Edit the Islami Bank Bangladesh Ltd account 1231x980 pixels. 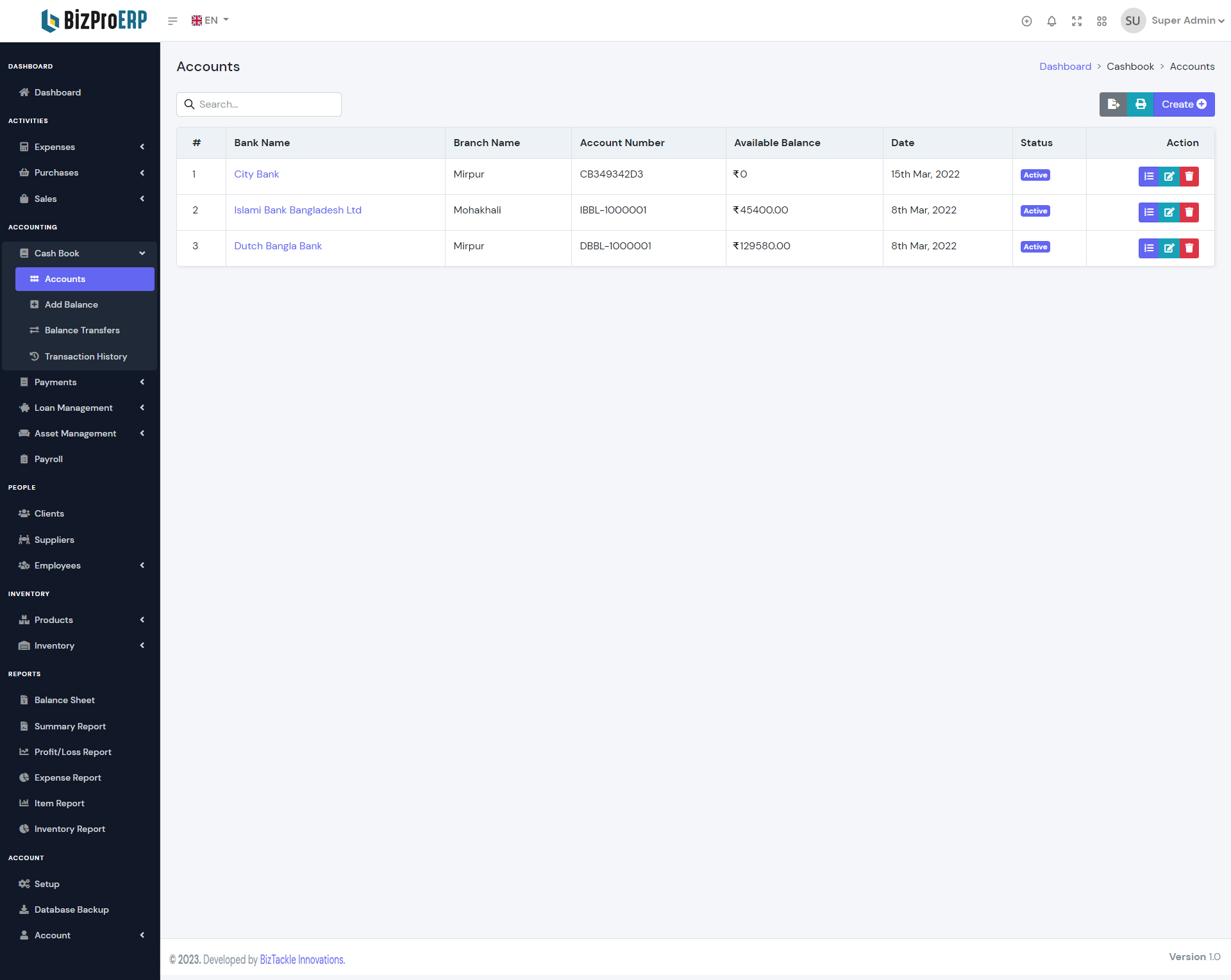(1169, 212)
